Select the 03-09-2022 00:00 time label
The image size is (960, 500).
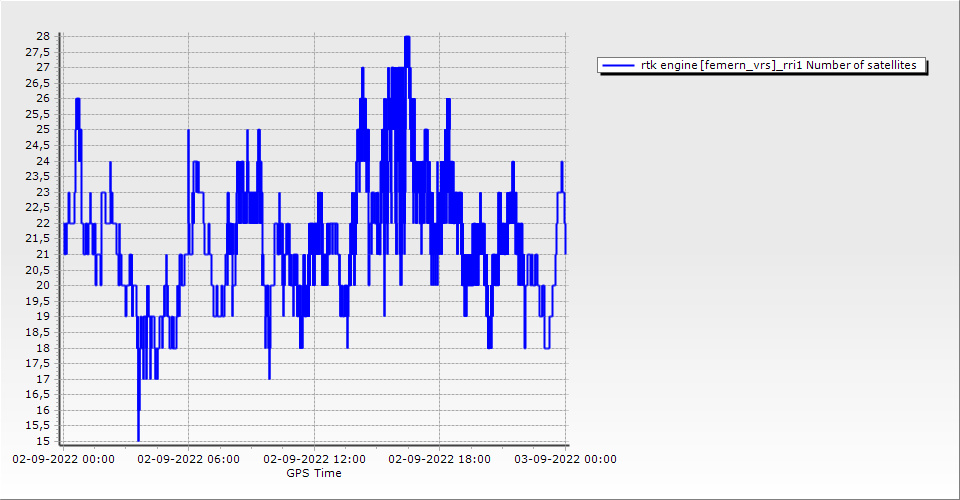pyautogui.click(x=565, y=459)
